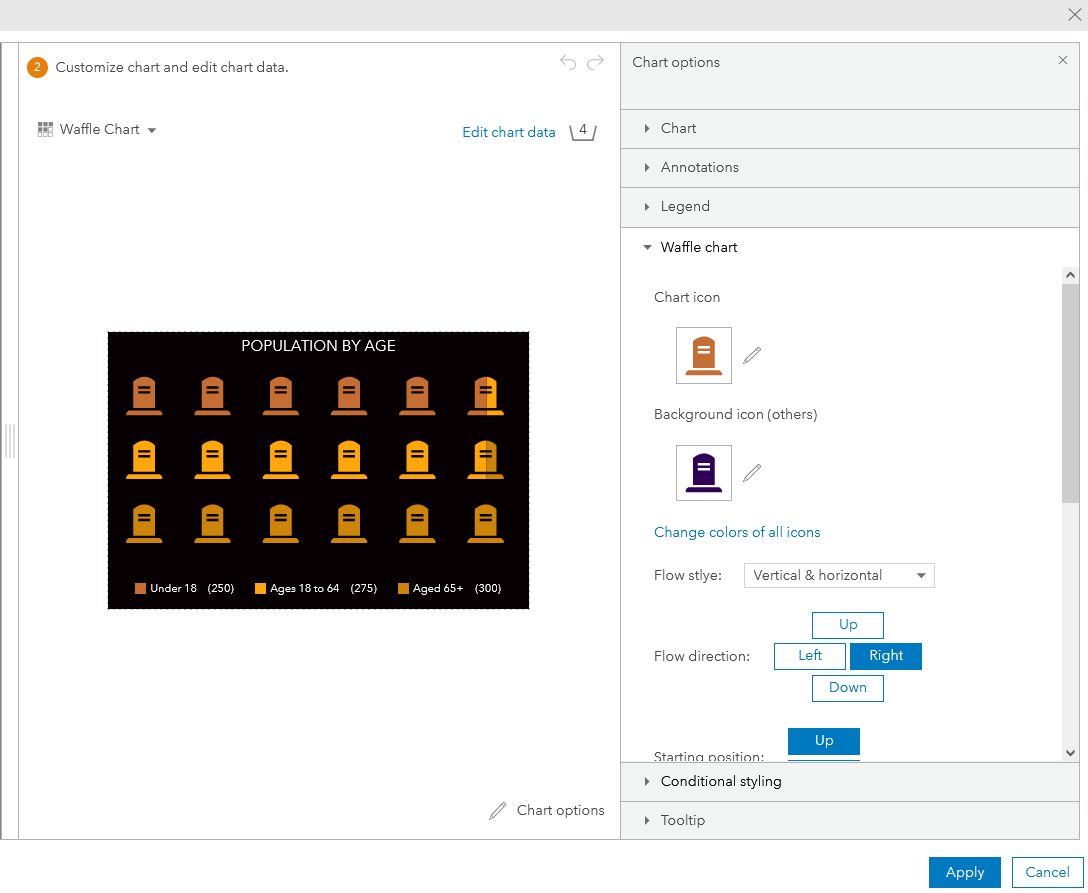
Task: Set Flow direction to Up
Action: (848, 624)
